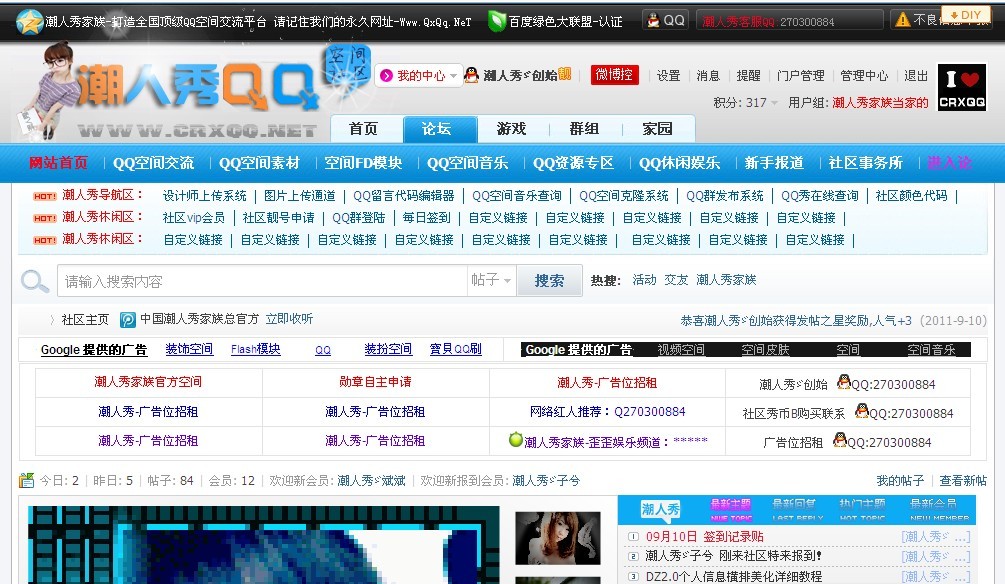This screenshot has height=584, width=1005.
Task: Open the 勋章自主申请 link
Action: tap(375, 382)
